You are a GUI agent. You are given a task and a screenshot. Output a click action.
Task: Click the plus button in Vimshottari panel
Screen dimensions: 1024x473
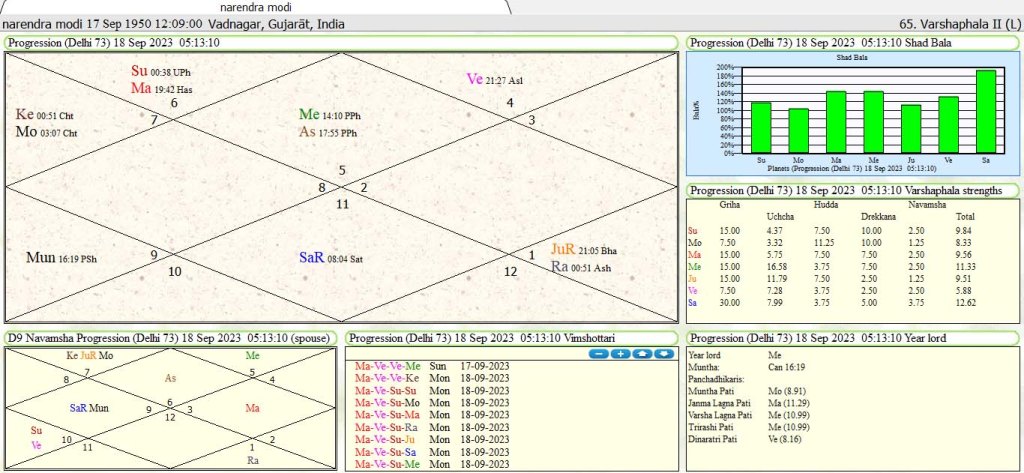tap(620, 354)
